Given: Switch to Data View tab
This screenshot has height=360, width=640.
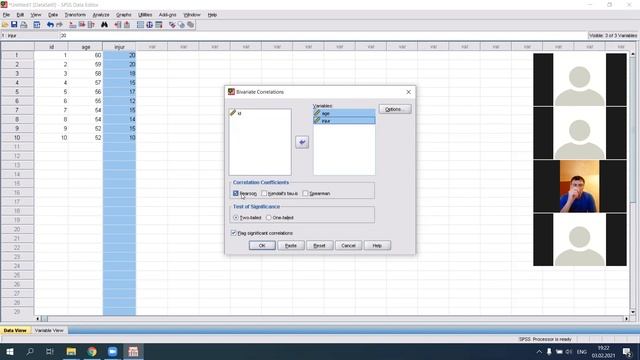Looking at the screenshot, I should pyautogui.click(x=15, y=330).
